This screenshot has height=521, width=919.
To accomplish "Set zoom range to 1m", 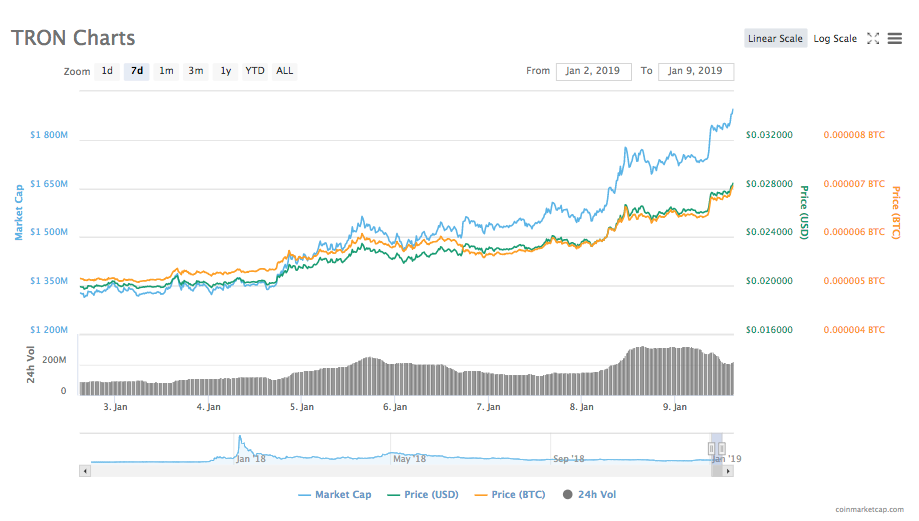I will point(166,71).
